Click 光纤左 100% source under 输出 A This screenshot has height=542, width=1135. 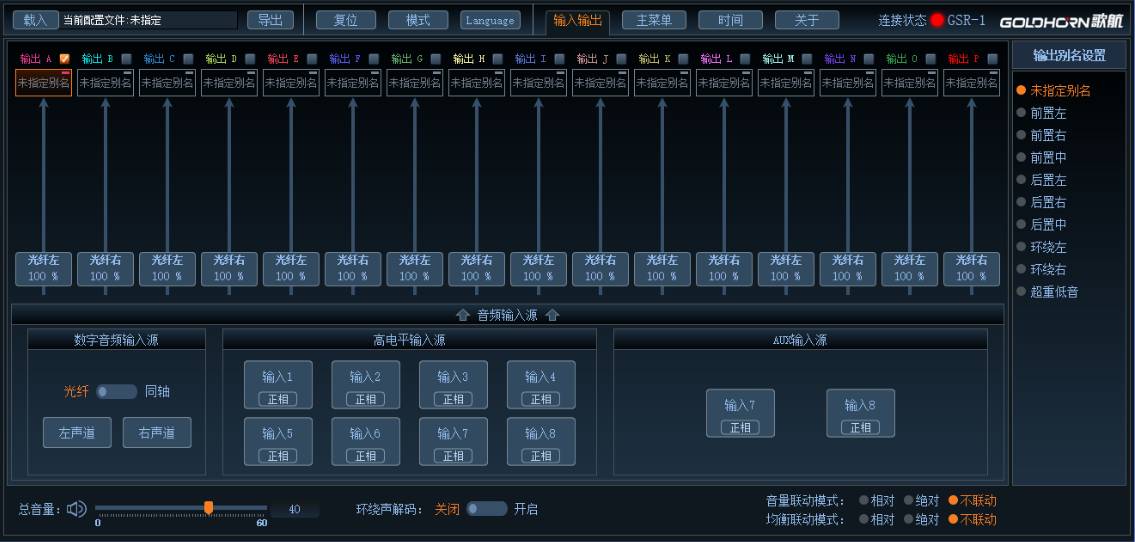[x=43, y=268]
